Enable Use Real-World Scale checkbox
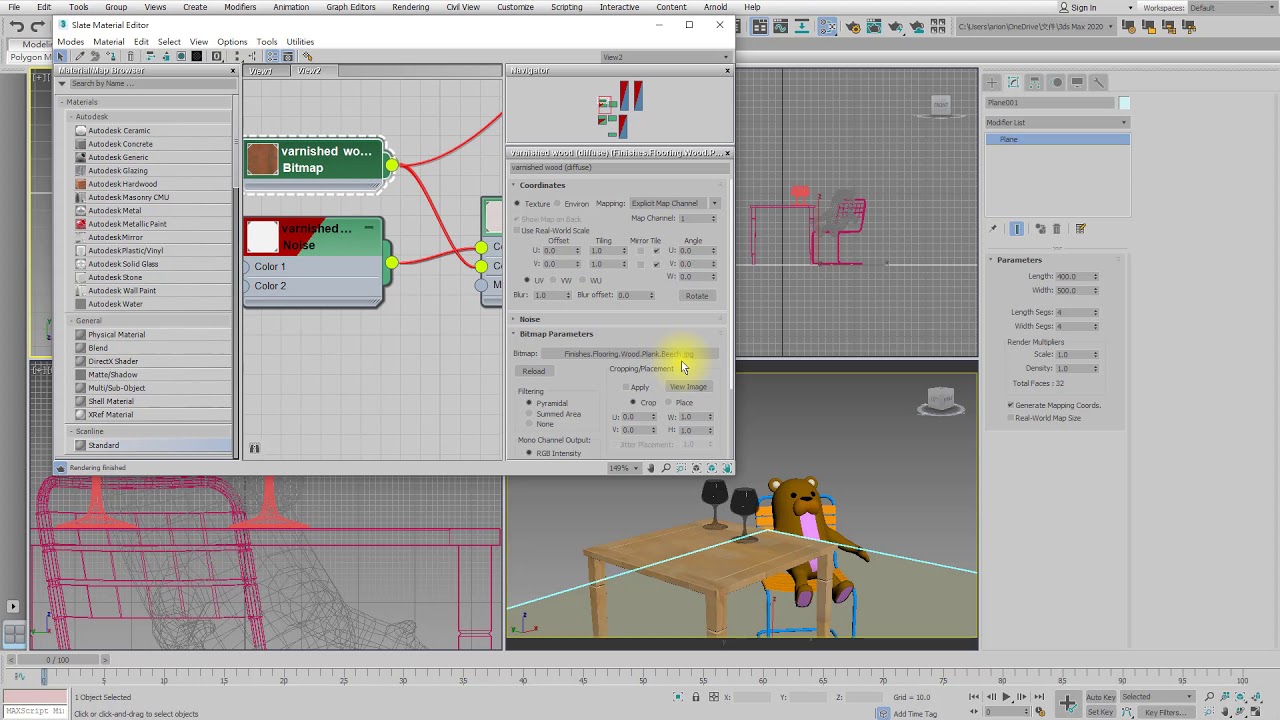Screen dimensions: 1280x720 pos(517,231)
